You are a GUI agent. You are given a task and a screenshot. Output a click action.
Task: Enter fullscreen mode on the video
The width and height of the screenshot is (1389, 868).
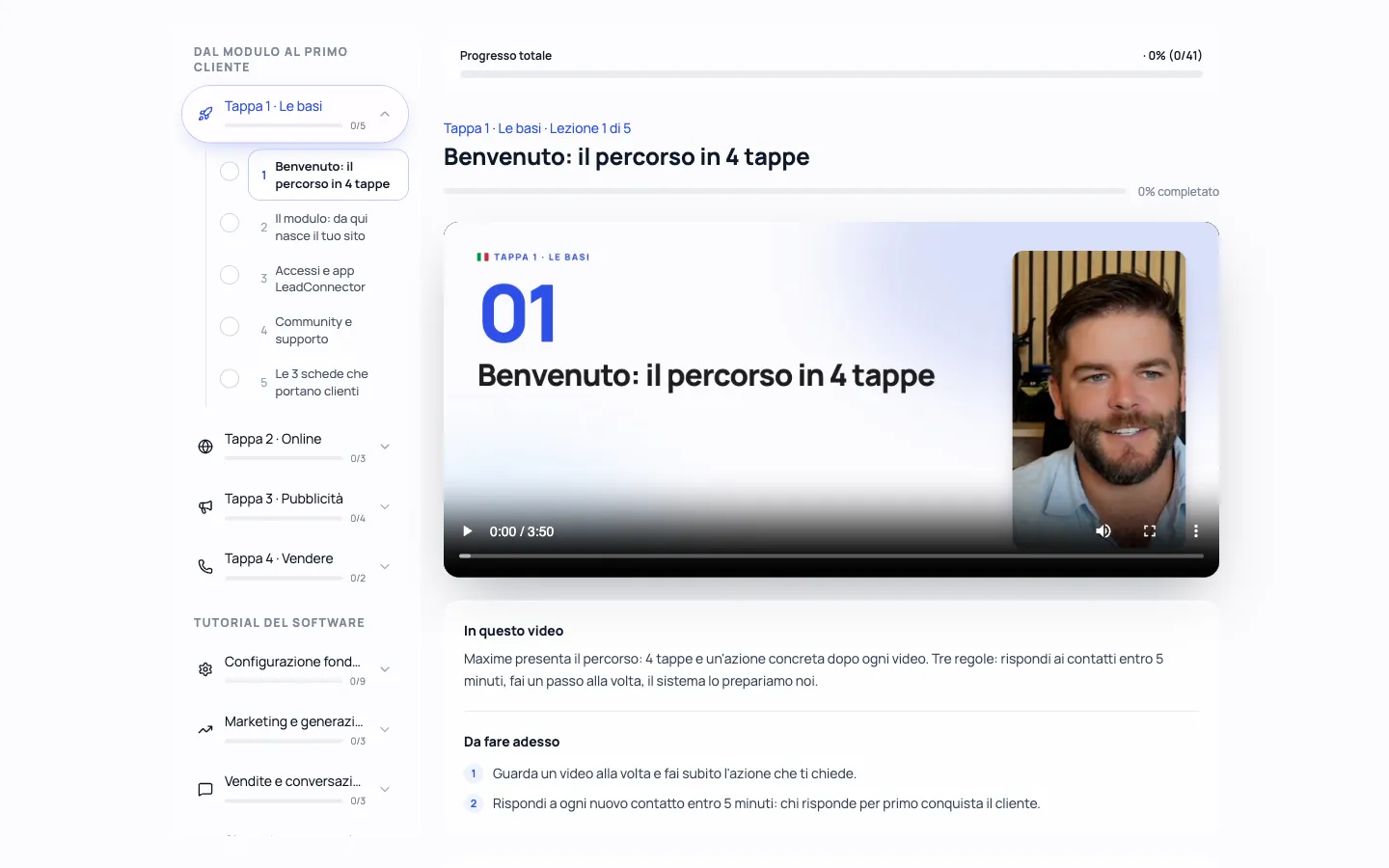point(1150,531)
